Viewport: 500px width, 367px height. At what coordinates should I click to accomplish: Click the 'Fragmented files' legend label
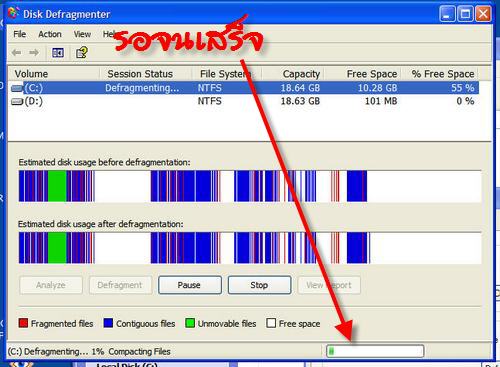point(62,324)
